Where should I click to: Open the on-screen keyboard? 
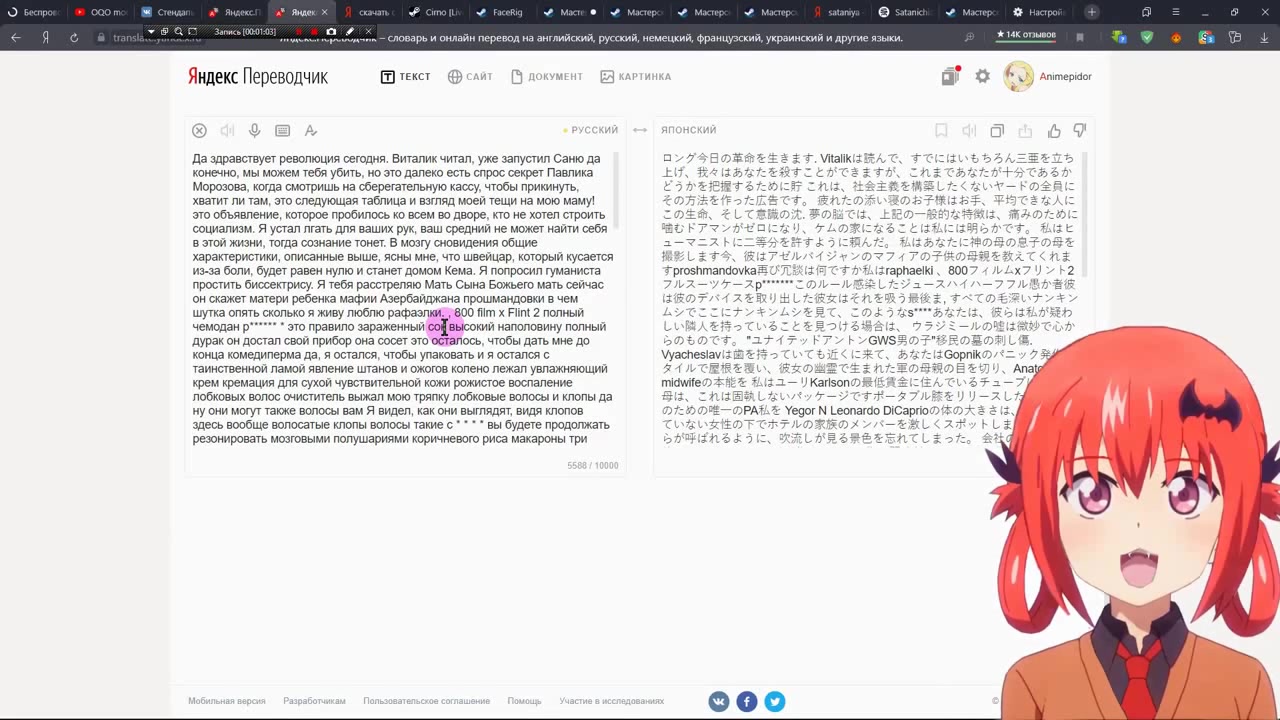pos(283,130)
